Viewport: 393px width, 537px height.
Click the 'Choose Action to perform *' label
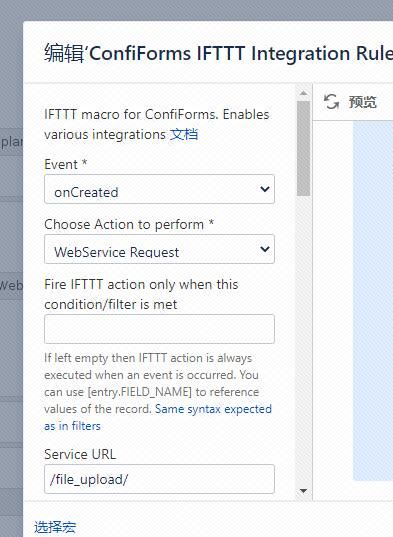[129, 225]
